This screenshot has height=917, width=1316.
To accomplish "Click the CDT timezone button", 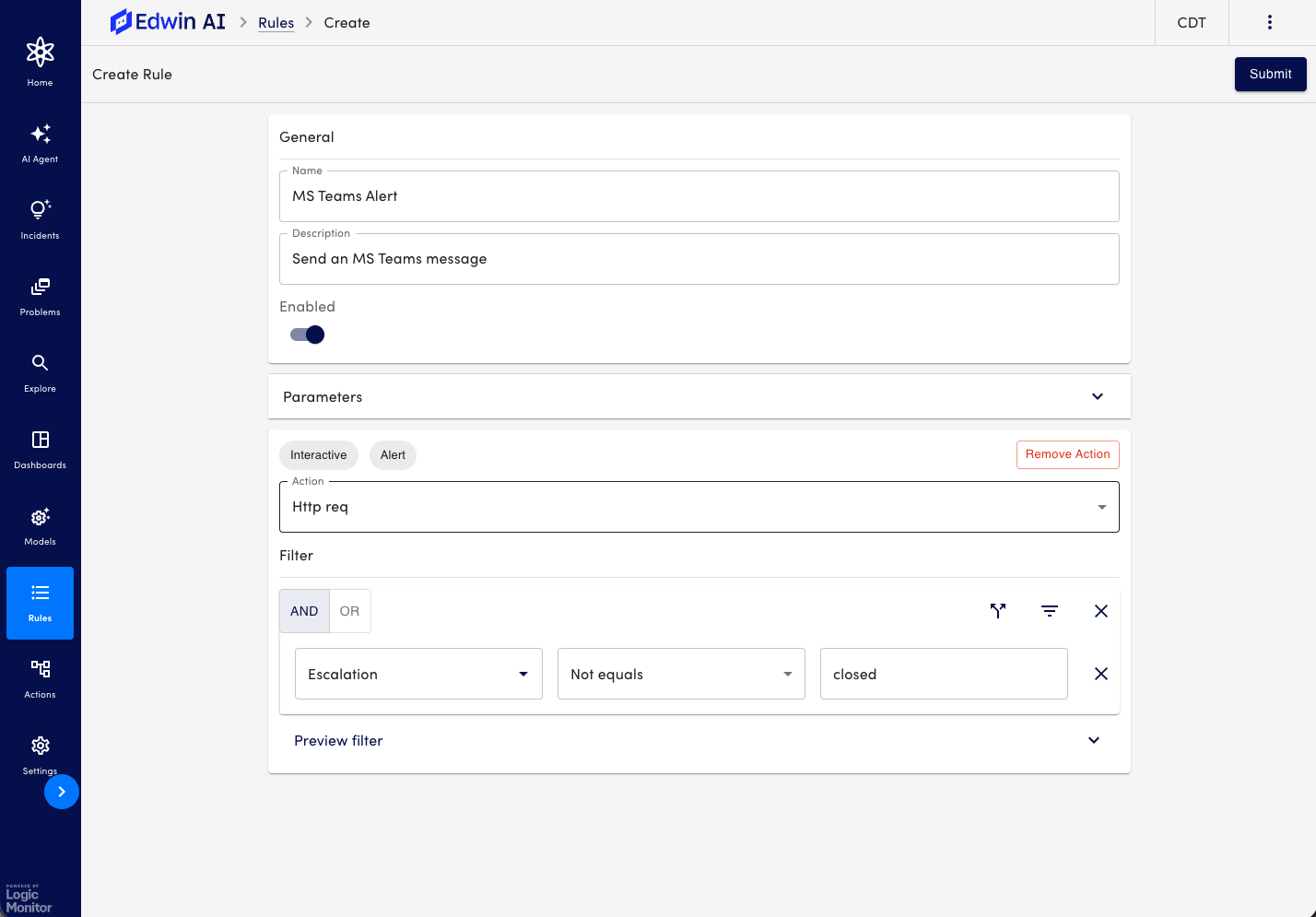I will 1192,23.
